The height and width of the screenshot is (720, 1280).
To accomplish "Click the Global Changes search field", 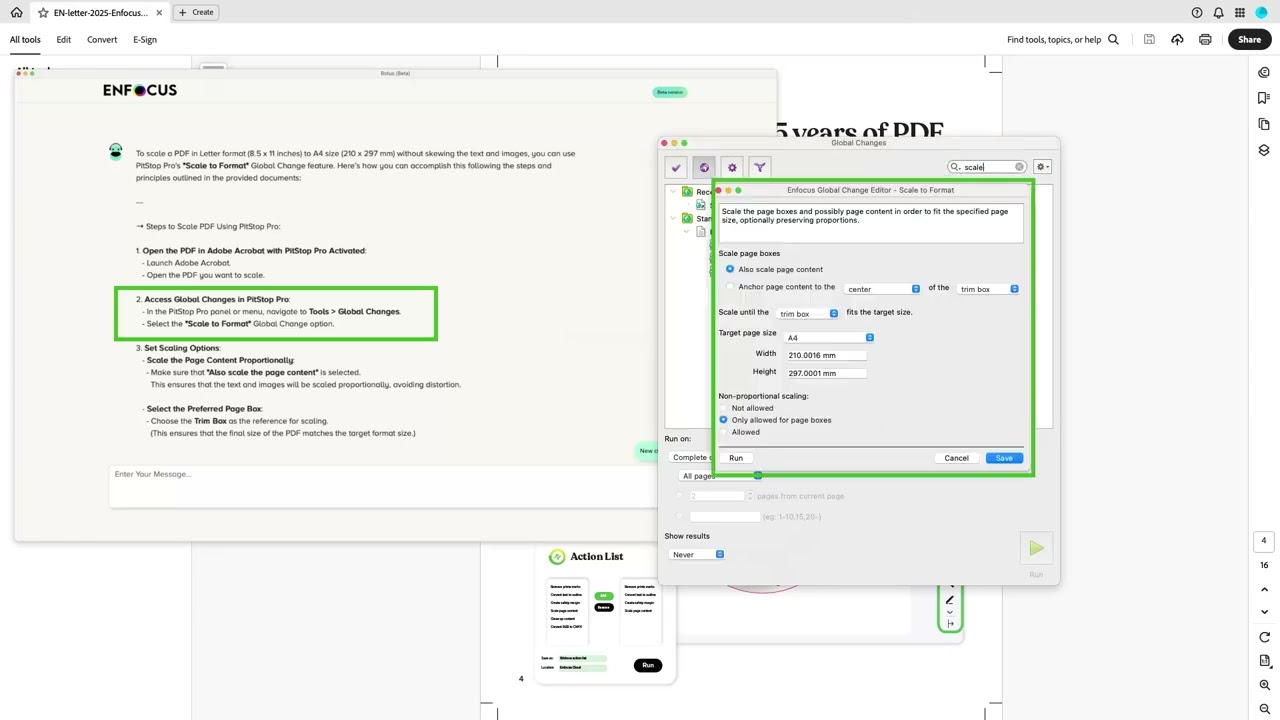I will [987, 167].
